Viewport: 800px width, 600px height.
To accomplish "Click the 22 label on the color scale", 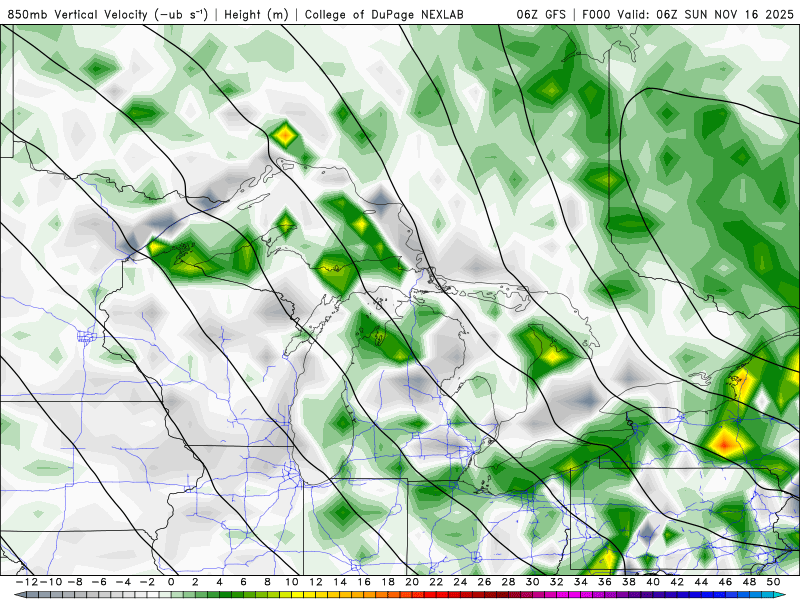I will click(436, 582).
